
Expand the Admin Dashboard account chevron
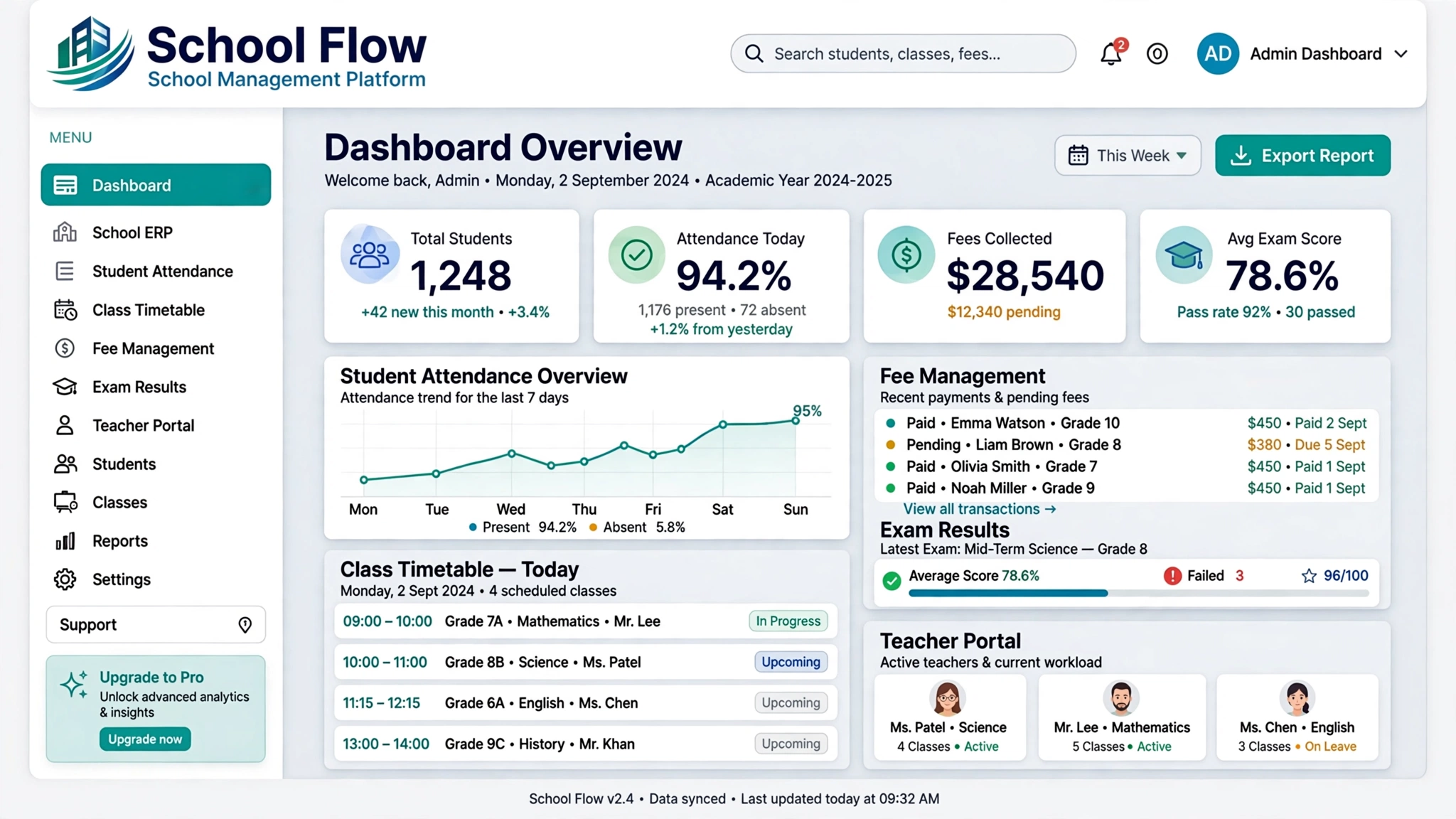1401,54
